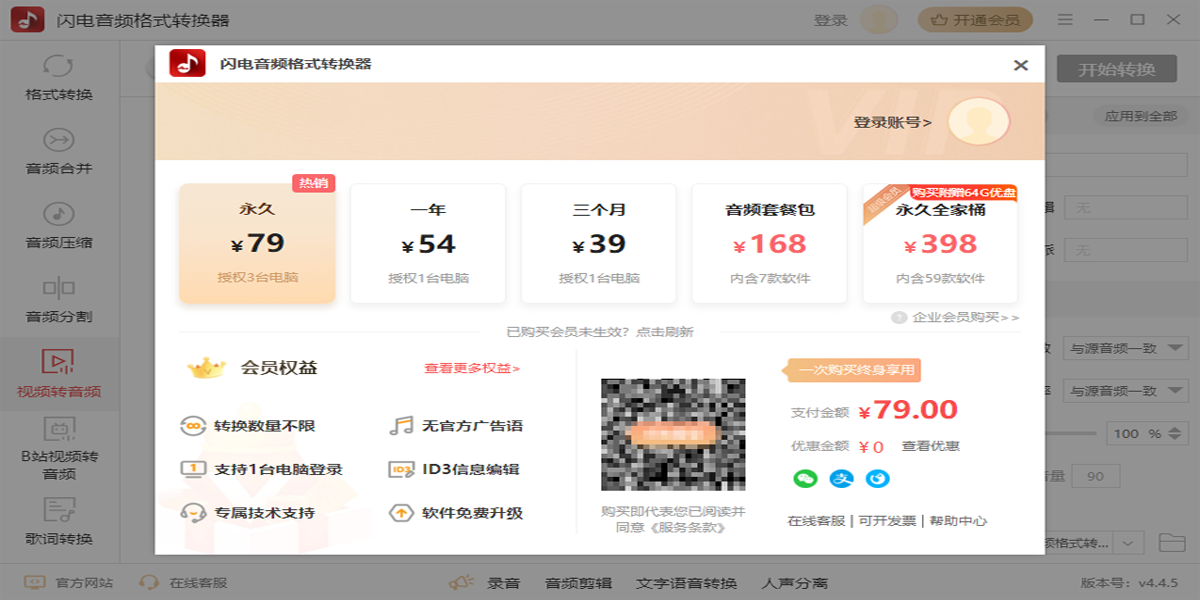The height and width of the screenshot is (600, 1200).
Task: Select 音频压缩 sidebar tool
Action: (59, 226)
